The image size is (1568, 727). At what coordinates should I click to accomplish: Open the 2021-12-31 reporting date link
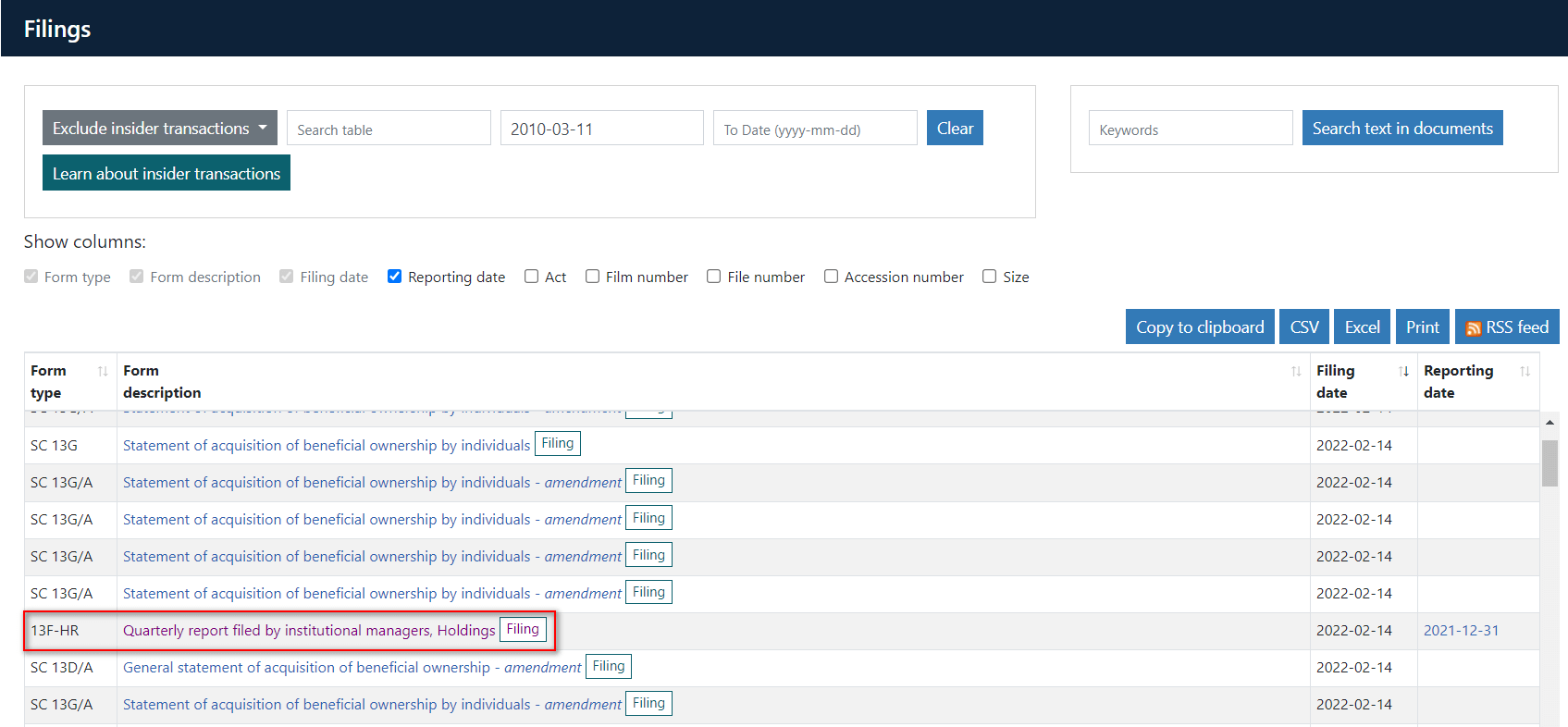tap(1461, 630)
